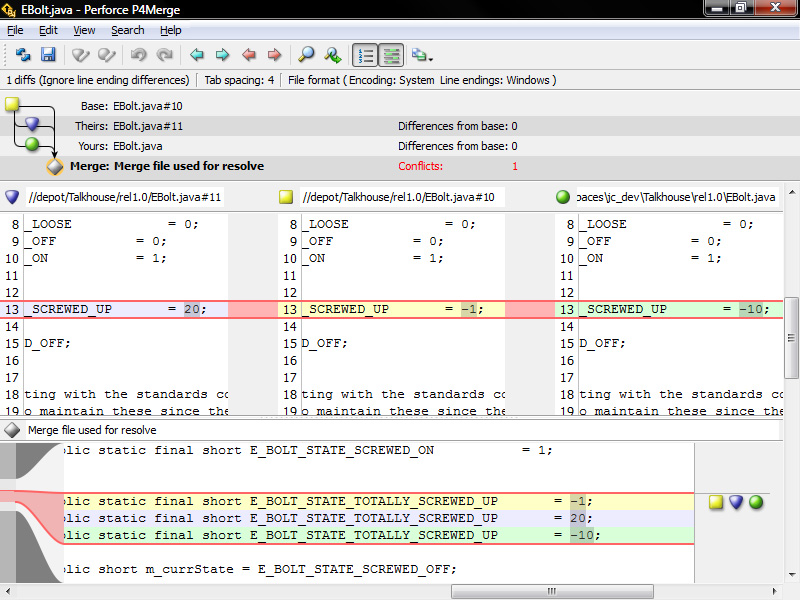Open Find using the magnifying glass icon

pyautogui.click(x=307, y=55)
